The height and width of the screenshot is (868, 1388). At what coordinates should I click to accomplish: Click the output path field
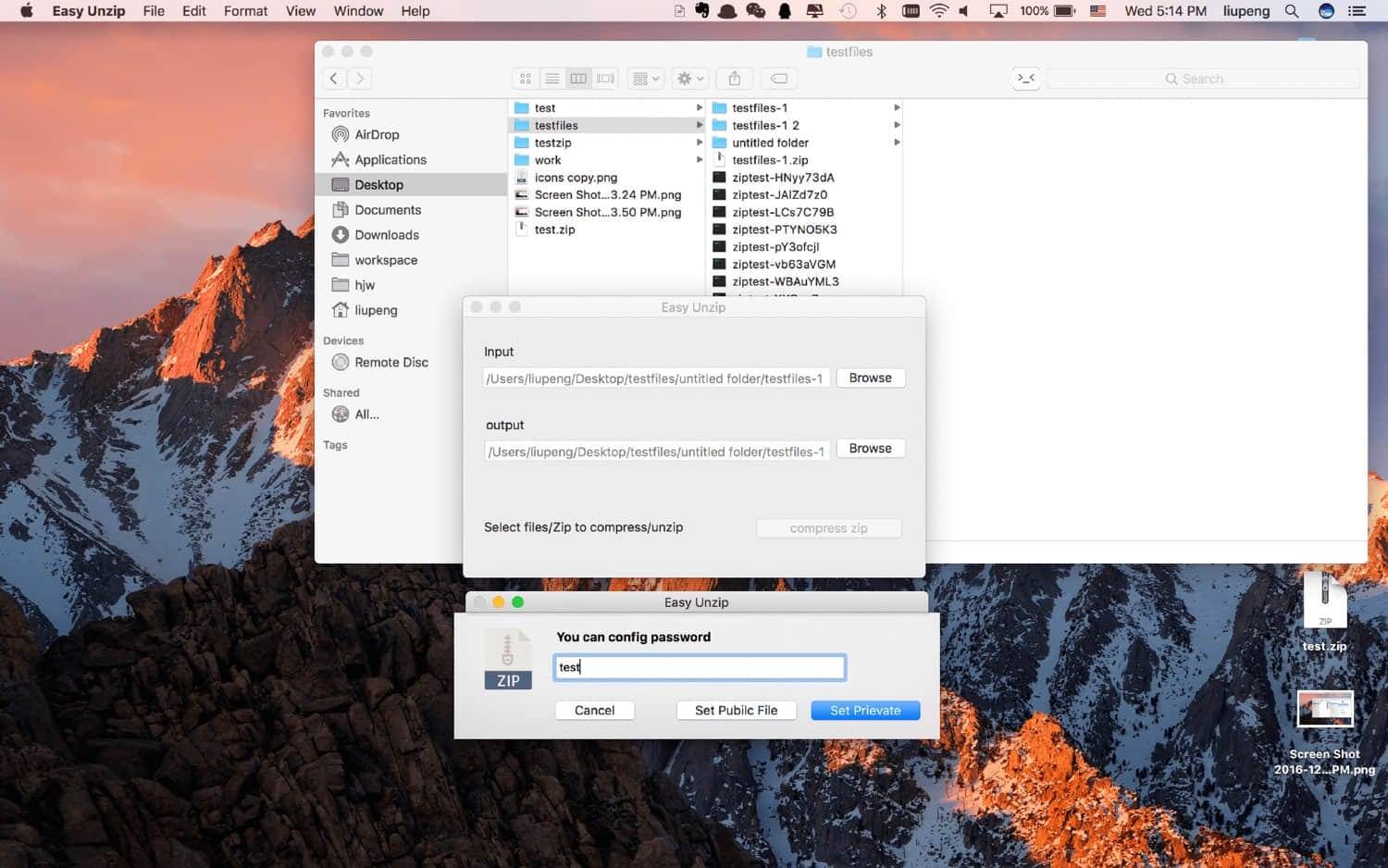656,452
